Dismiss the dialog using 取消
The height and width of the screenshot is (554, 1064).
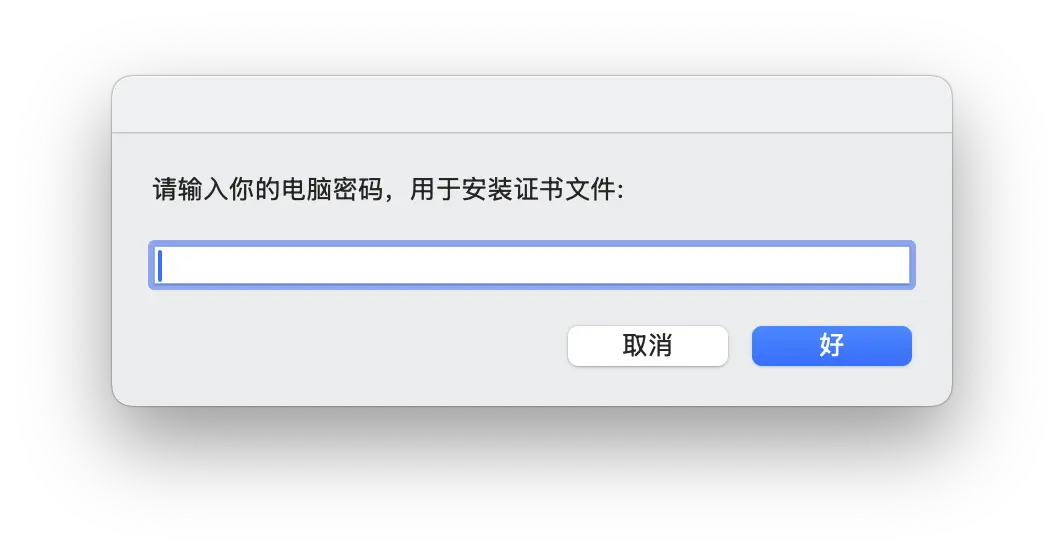pyautogui.click(x=647, y=346)
